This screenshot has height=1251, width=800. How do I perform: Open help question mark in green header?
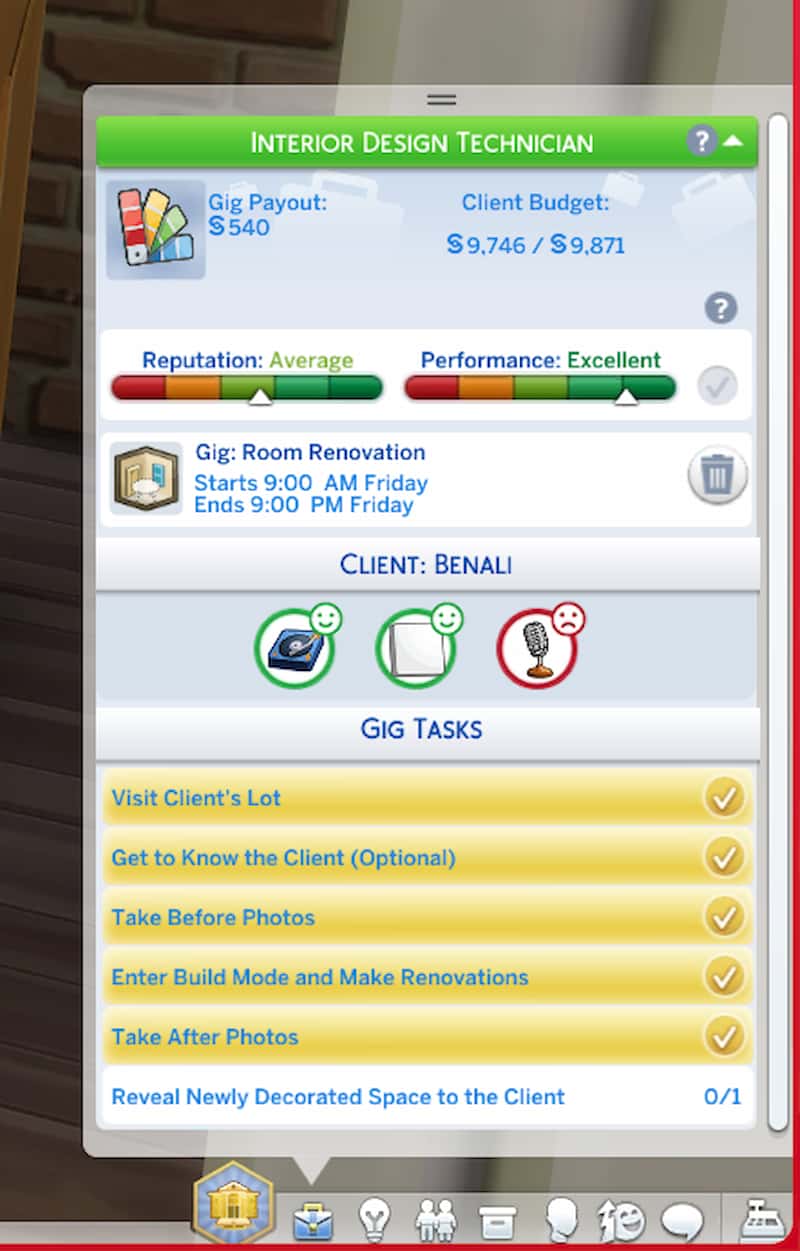pyautogui.click(x=702, y=142)
